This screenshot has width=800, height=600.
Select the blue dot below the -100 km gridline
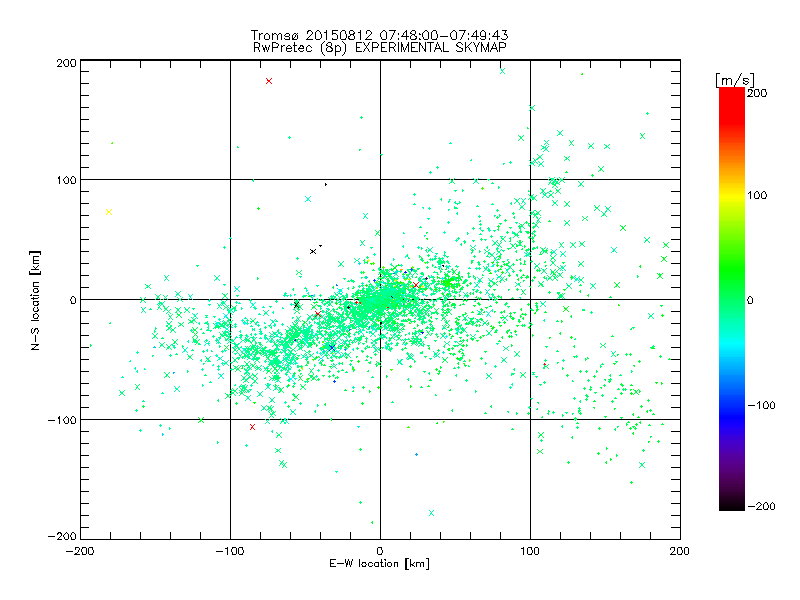pyautogui.click(x=416, y=455)
